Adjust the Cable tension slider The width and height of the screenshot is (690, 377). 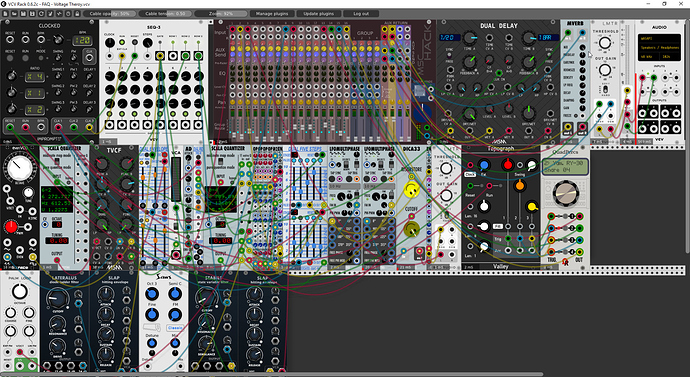point(165,14)
